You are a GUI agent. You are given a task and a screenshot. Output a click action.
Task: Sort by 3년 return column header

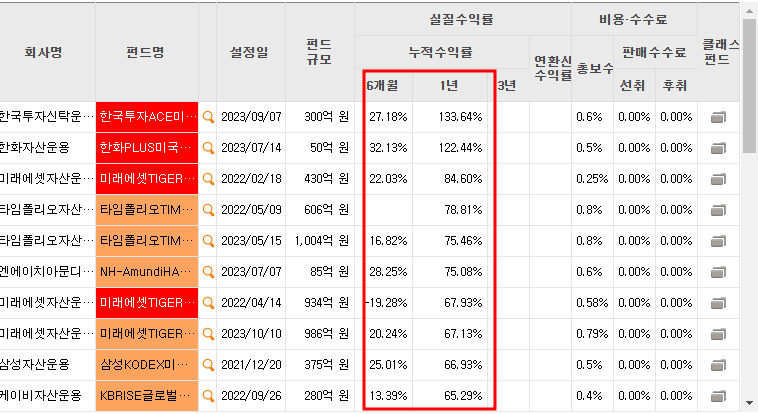point(508,86)
